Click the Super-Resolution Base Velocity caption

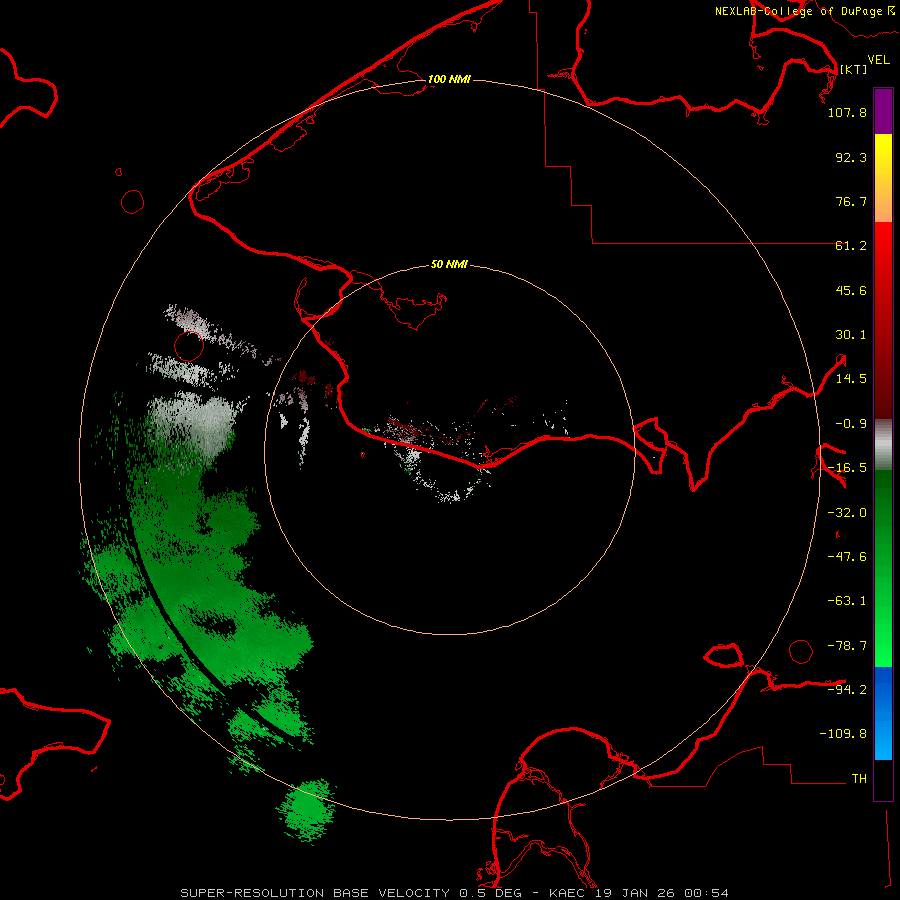pyautogui.click(x=454, y=893)
